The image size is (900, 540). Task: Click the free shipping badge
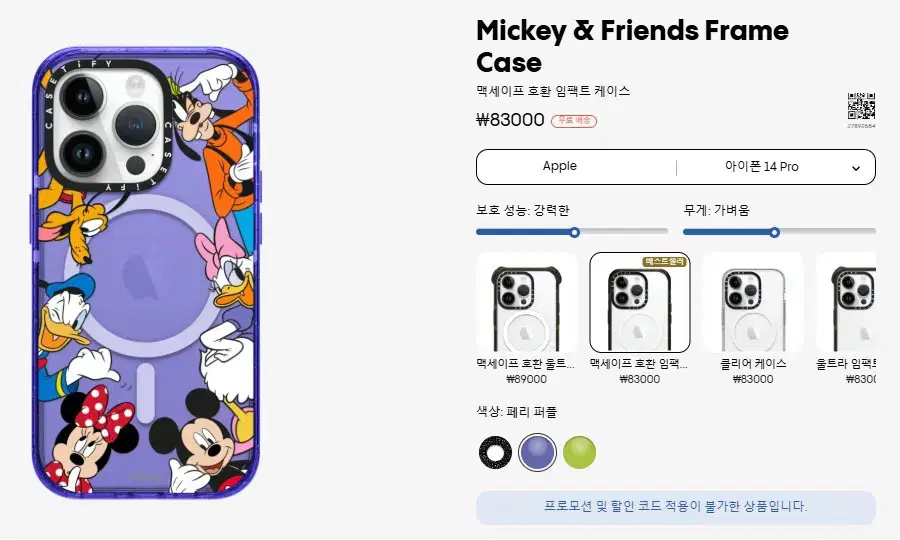(x=574, y=121)
